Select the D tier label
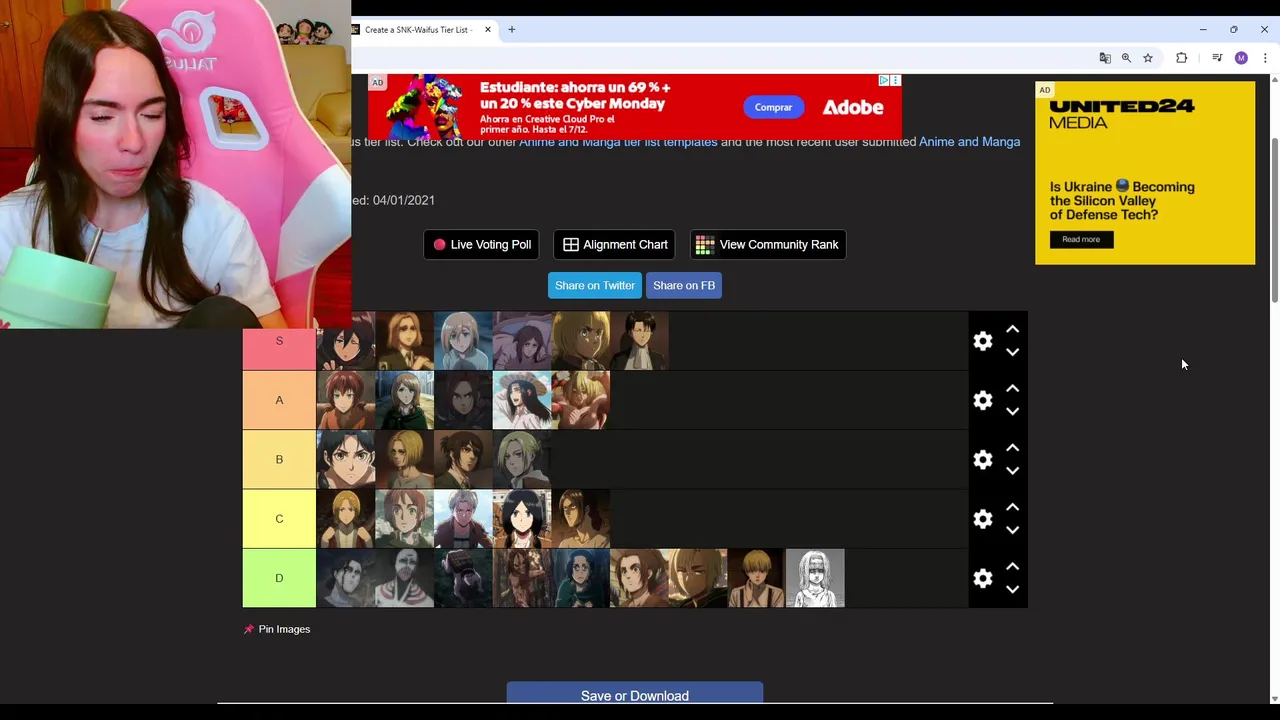 click(279, 578)
